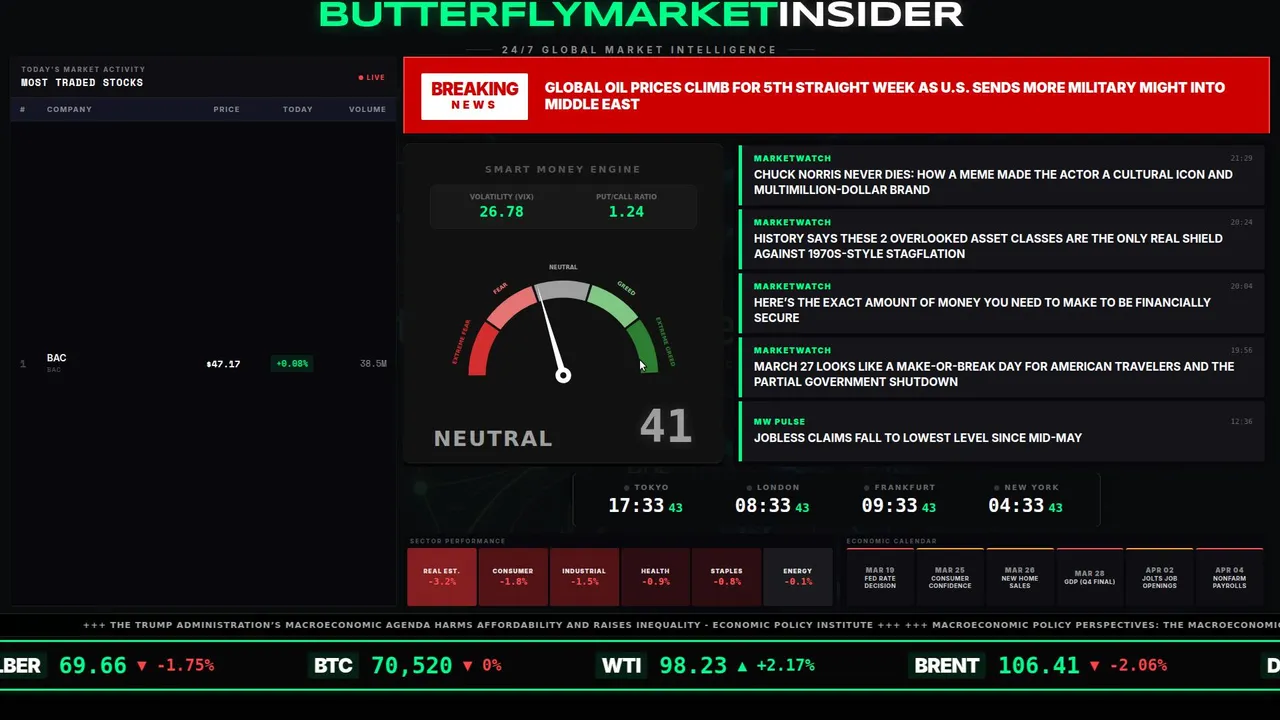Viewport: 1280px width, 720px height.
Task: Open the Mar 26 New Home Sales event
Action: [x=1020, y=577]
